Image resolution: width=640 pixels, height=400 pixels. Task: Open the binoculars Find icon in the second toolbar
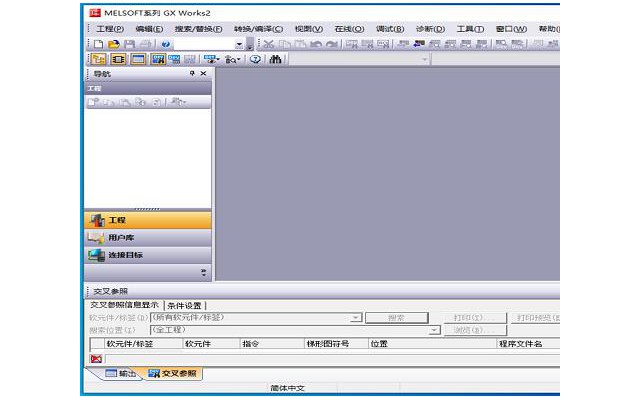[276, 60]
